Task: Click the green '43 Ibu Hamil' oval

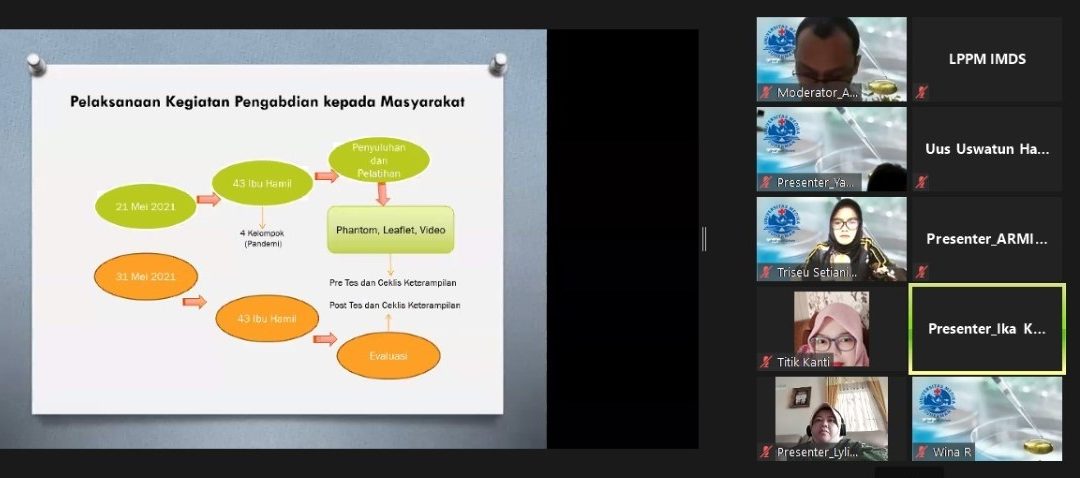Action: point(262,183)
